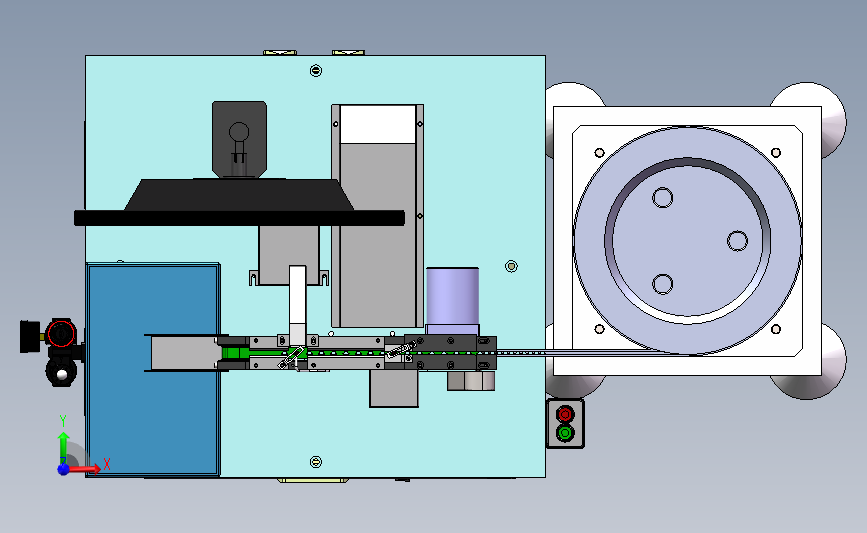Select the red-ringed pressure gauge at left
The height and width of the screenshot is (533, 867).
(x=61, y=334)
